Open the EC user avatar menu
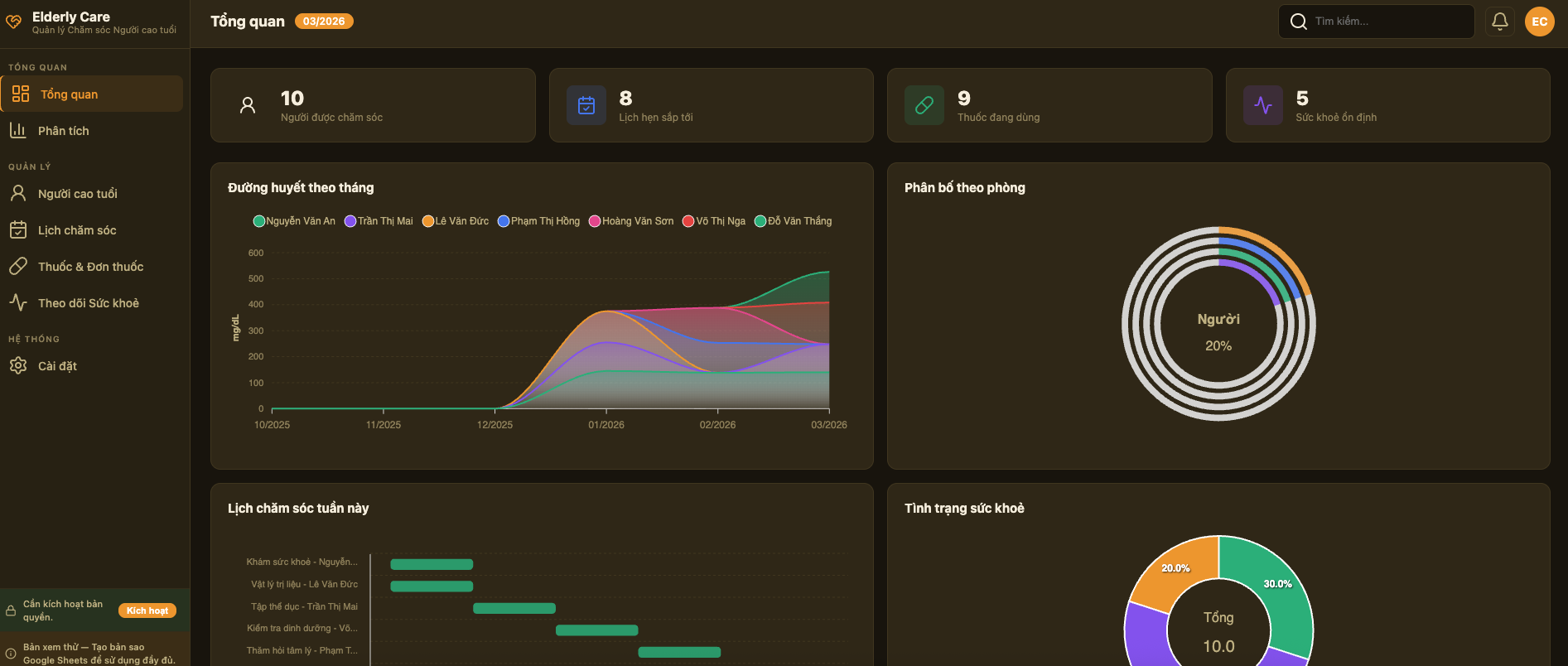Viewport: 1568px width, 666px height. [x=1539, y=22]
